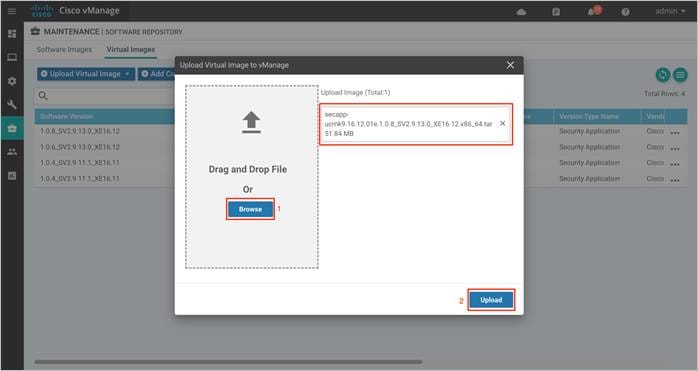The width and height of the screenshot is (698, 371).
Task: Select the uploaded secapp-ucmk9 file name
Action: pos(408,119)
